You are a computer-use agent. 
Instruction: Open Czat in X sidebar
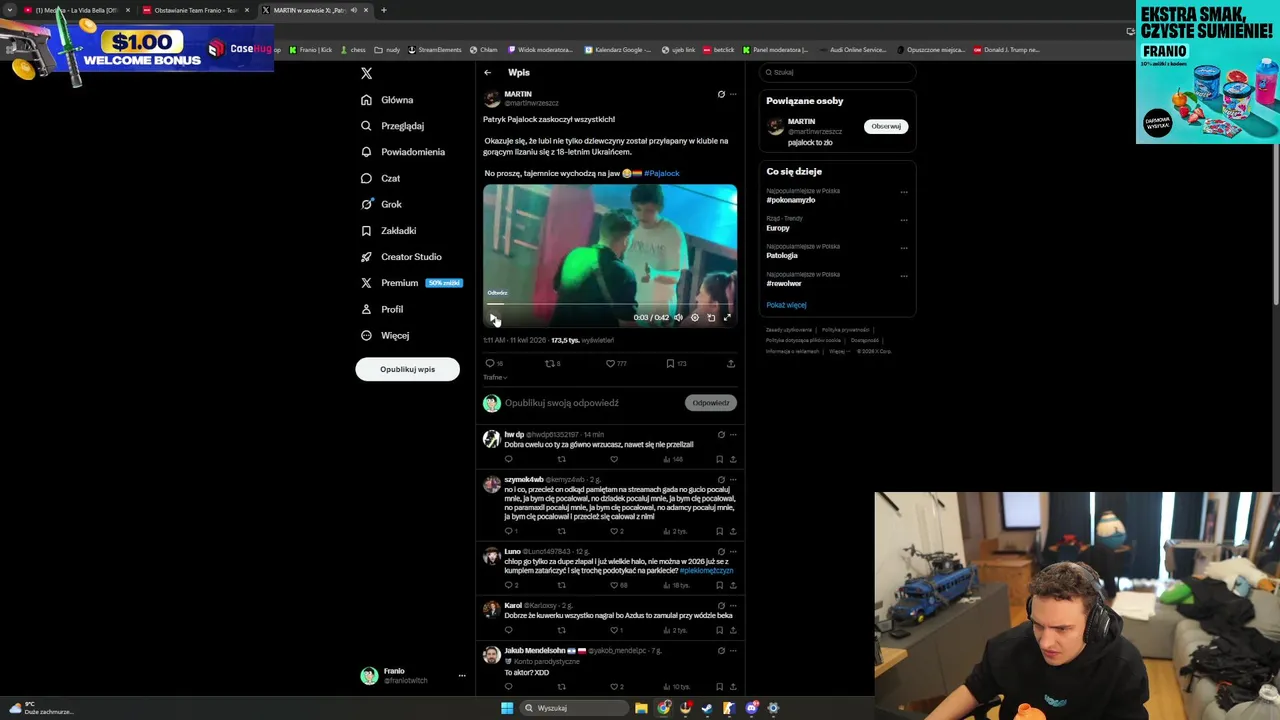pos(380,178)
